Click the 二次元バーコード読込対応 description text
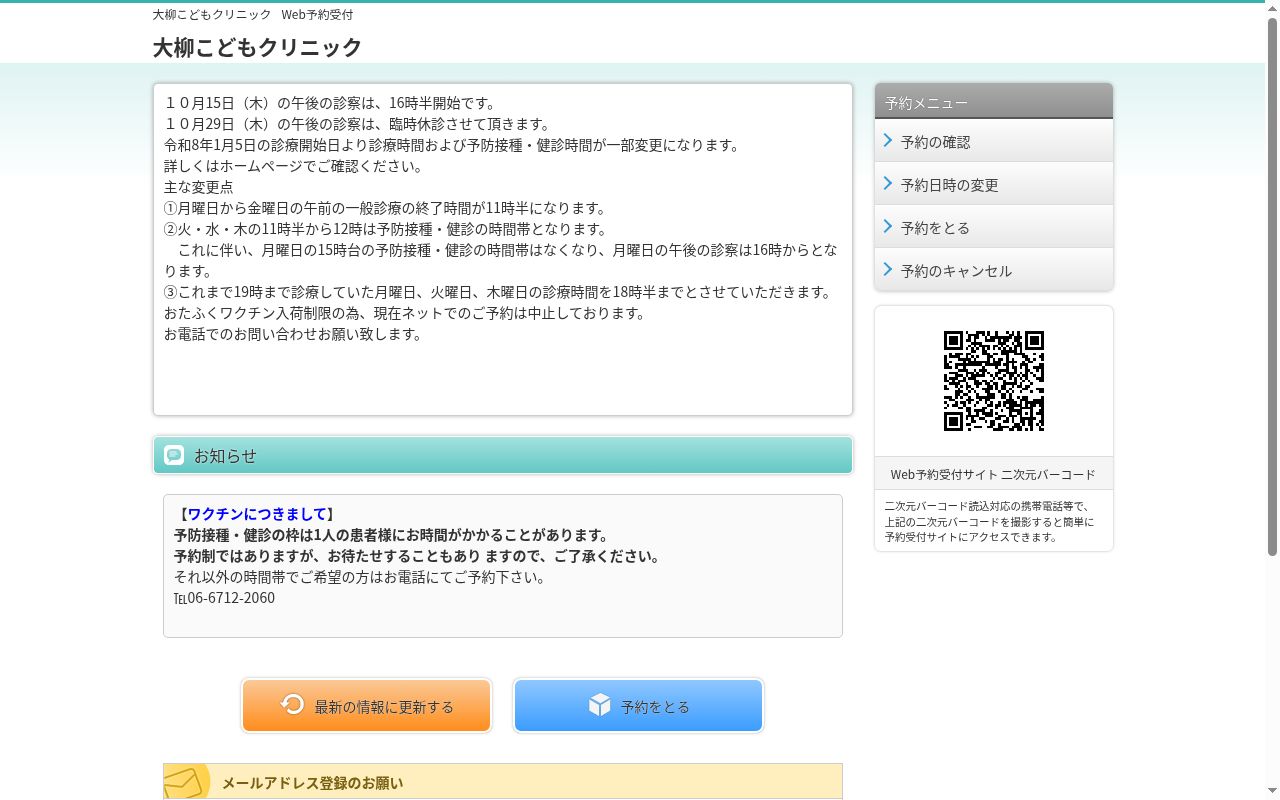The width and height of the screenshot is (1280, 800). 990,521
